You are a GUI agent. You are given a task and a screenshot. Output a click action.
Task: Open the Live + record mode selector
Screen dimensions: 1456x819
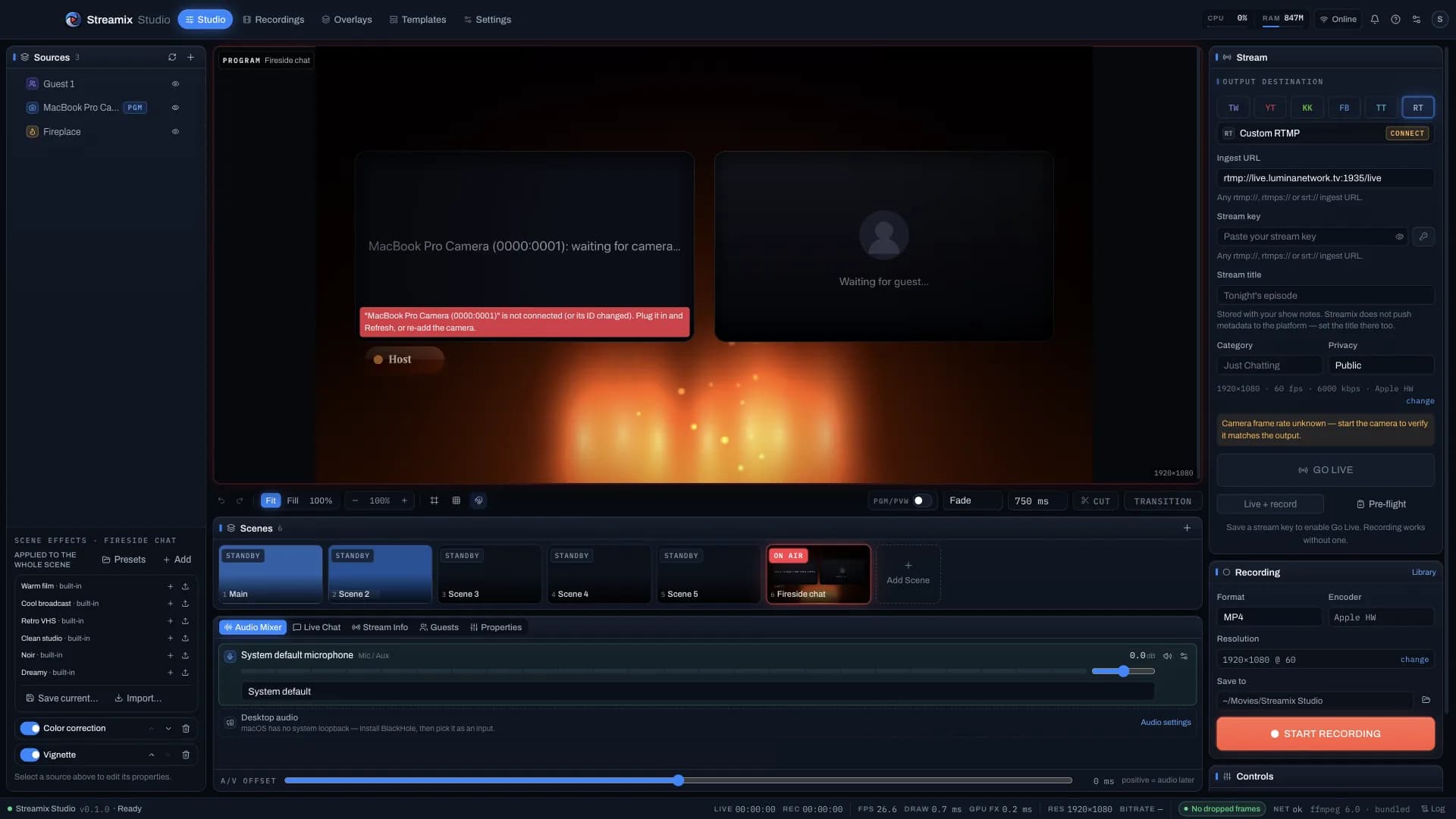tap(1270, 504)
